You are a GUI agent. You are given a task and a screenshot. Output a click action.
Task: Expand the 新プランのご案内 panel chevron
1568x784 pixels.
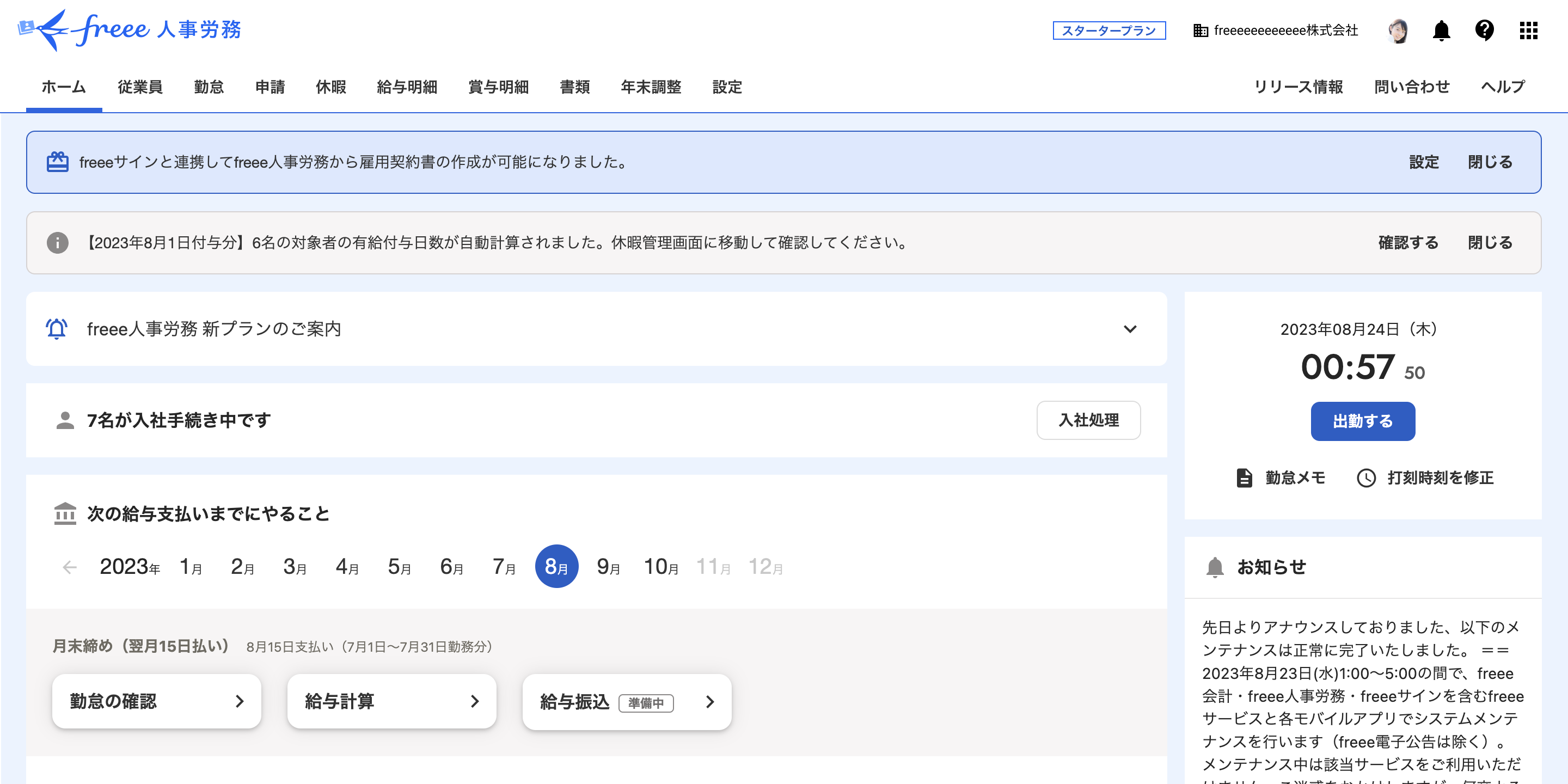[x=1130, y=329]
